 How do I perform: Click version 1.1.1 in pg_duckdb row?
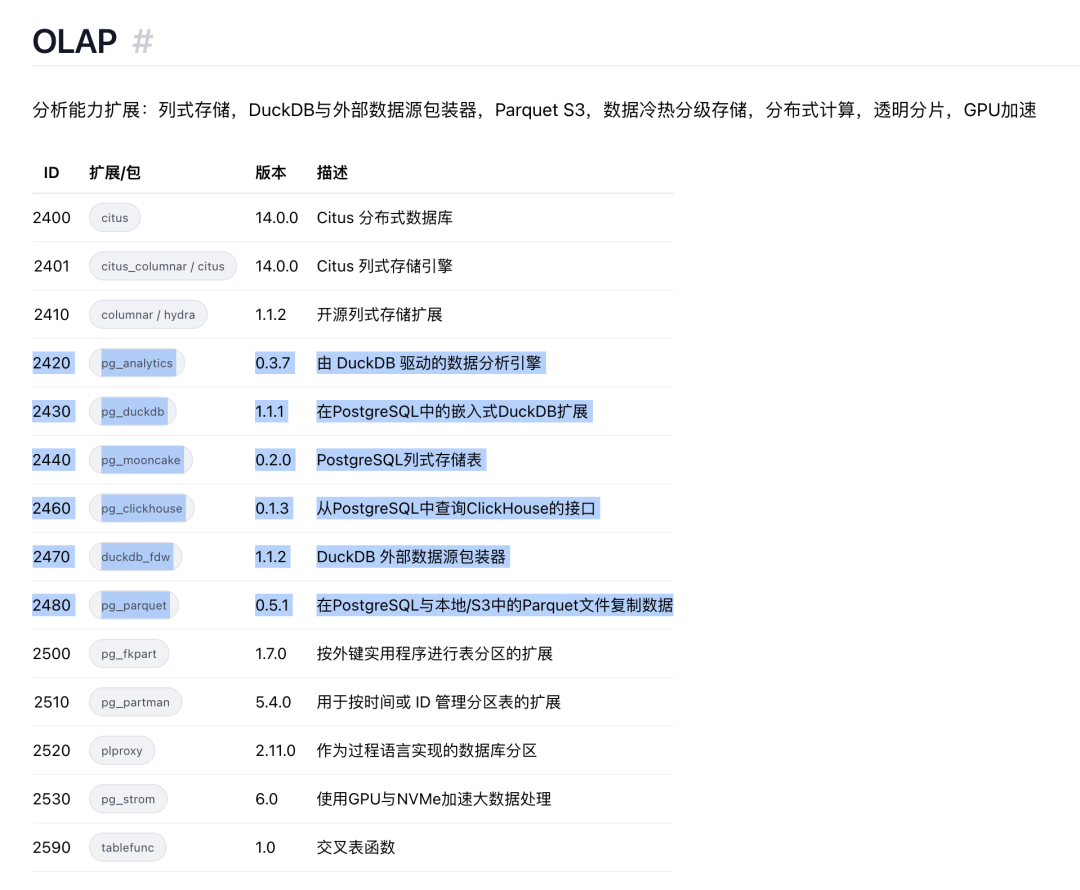[270, 411]
